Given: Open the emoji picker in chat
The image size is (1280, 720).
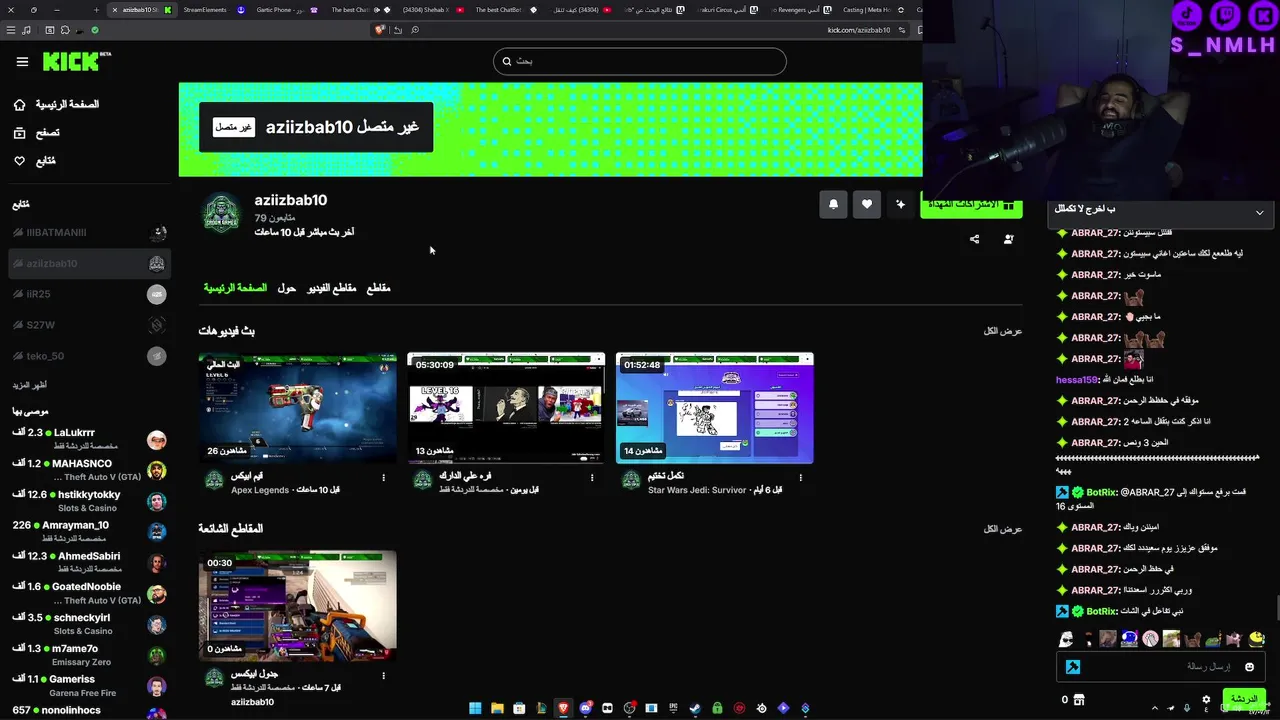Looking at the screenshot, I should 1249,667.
